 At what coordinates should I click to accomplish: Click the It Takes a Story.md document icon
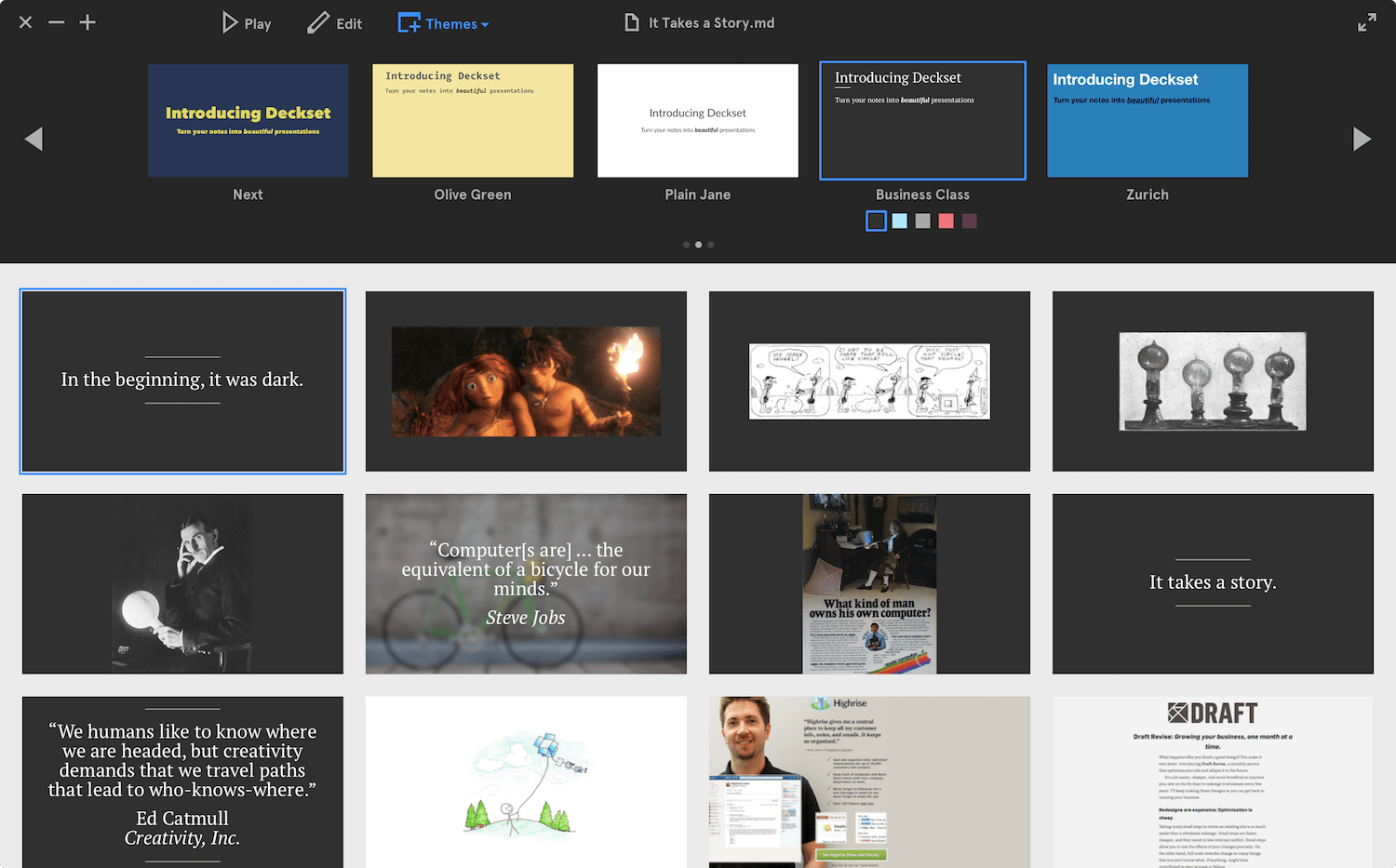(632, 22)
